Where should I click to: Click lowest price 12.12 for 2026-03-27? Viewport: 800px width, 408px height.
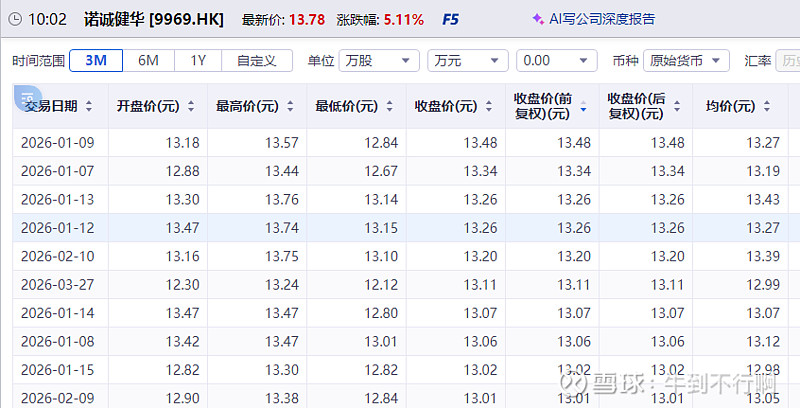point(381,285)
